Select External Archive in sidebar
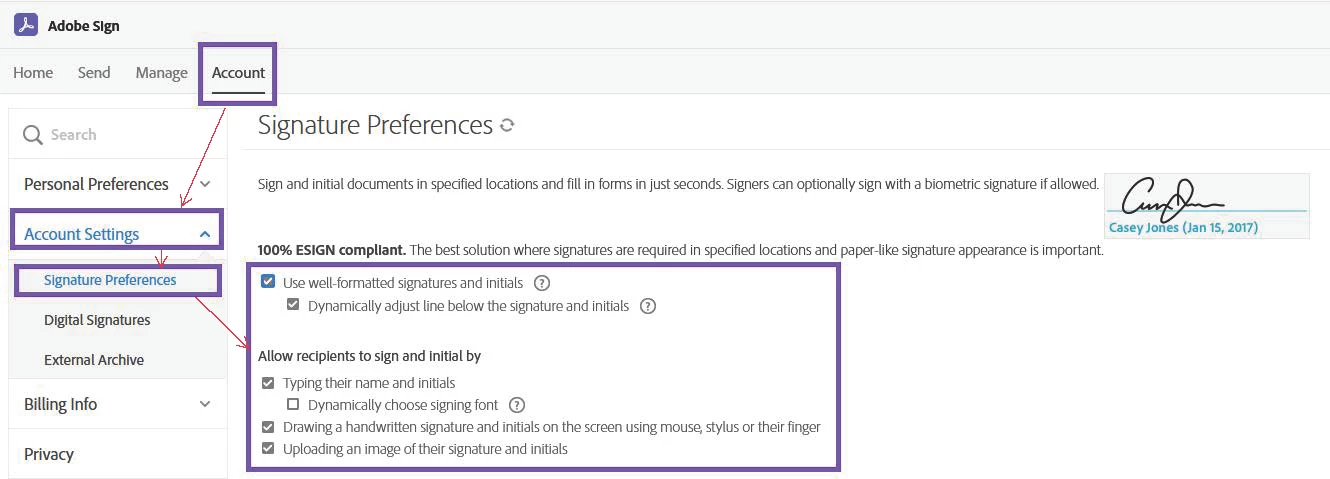1330x479 pixels. click(94, 360)
